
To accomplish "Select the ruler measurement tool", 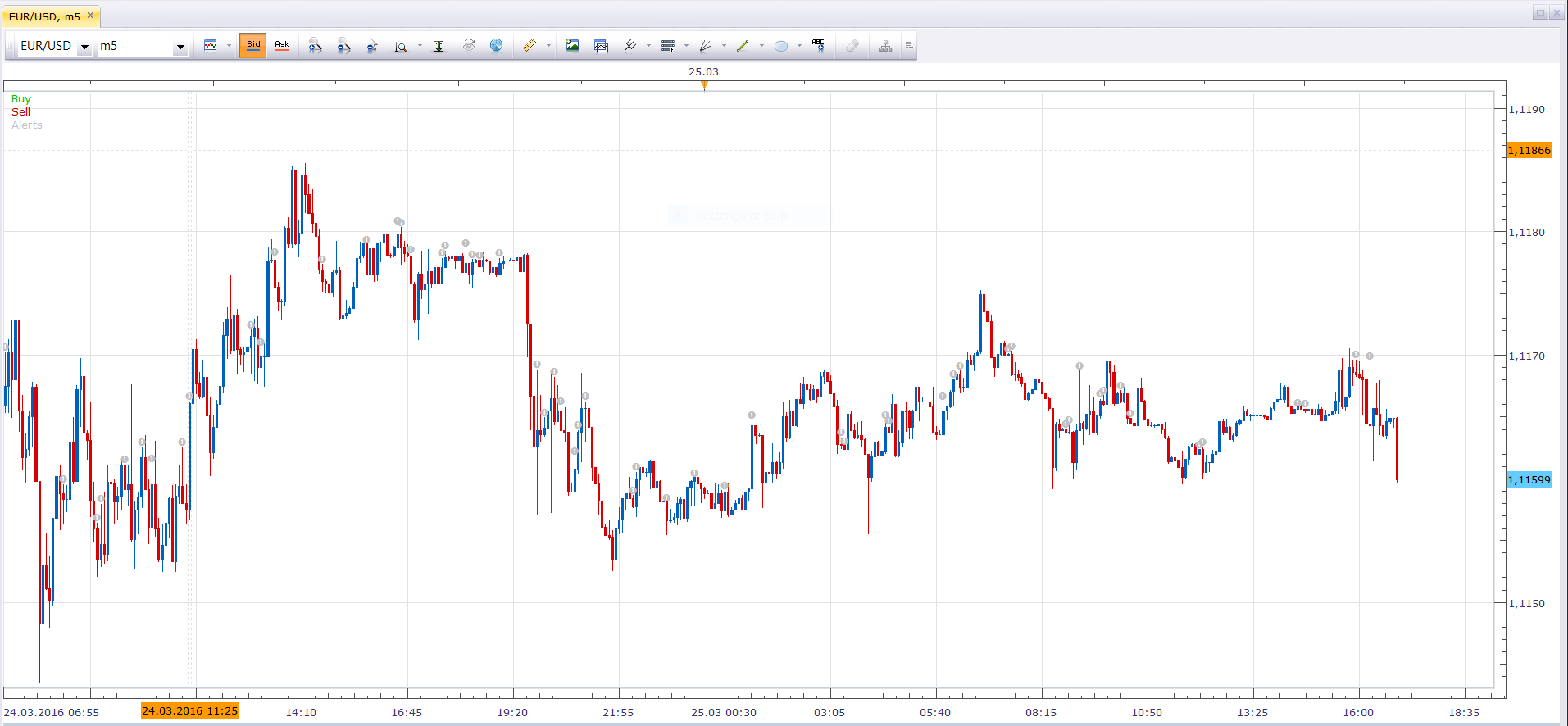I will (529, 46).
